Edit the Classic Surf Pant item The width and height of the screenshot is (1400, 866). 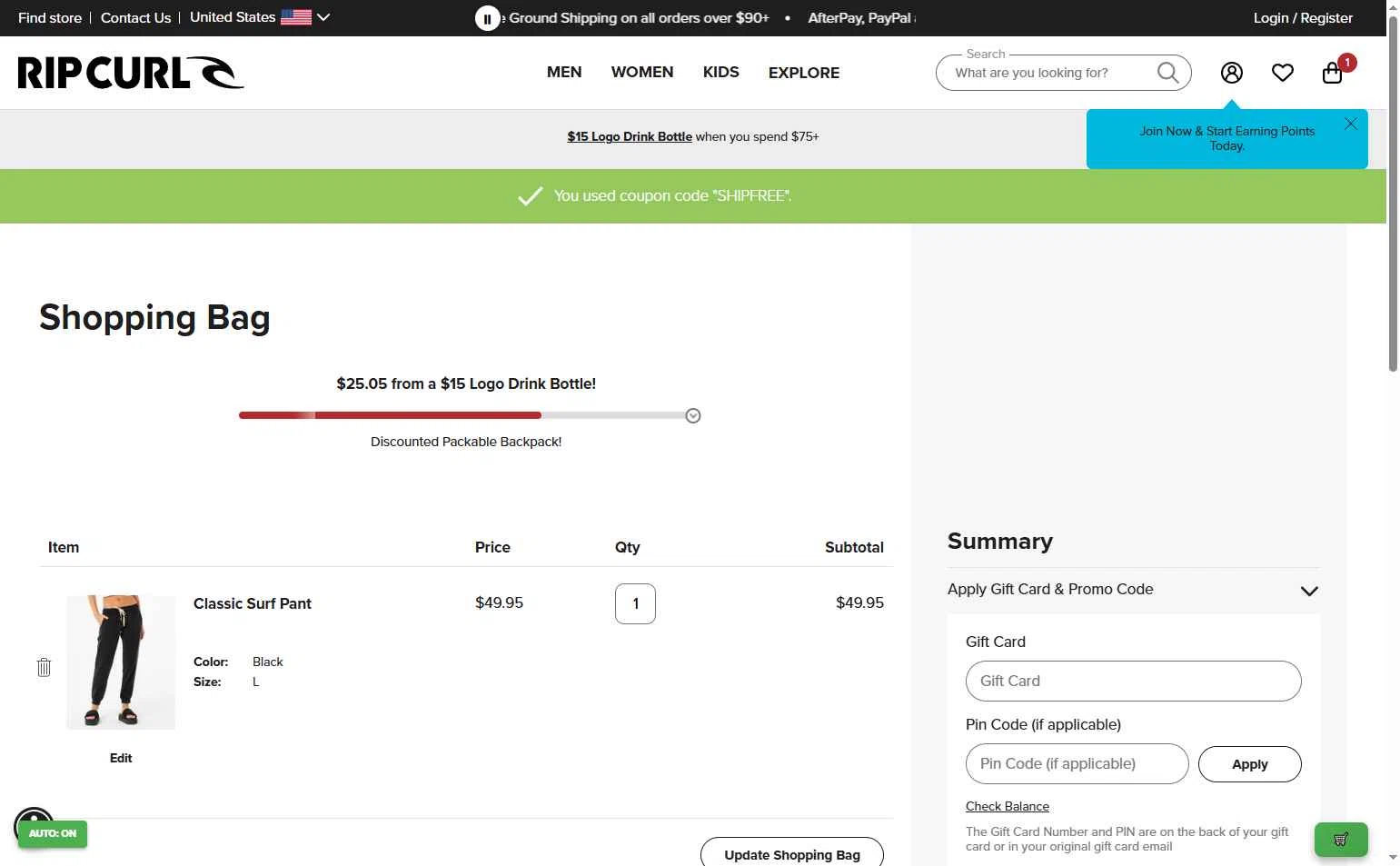click(x=121, y=758)
